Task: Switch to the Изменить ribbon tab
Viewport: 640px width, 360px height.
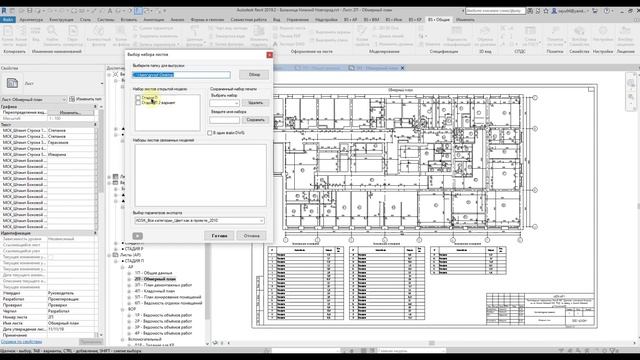Action: [465, 20]
